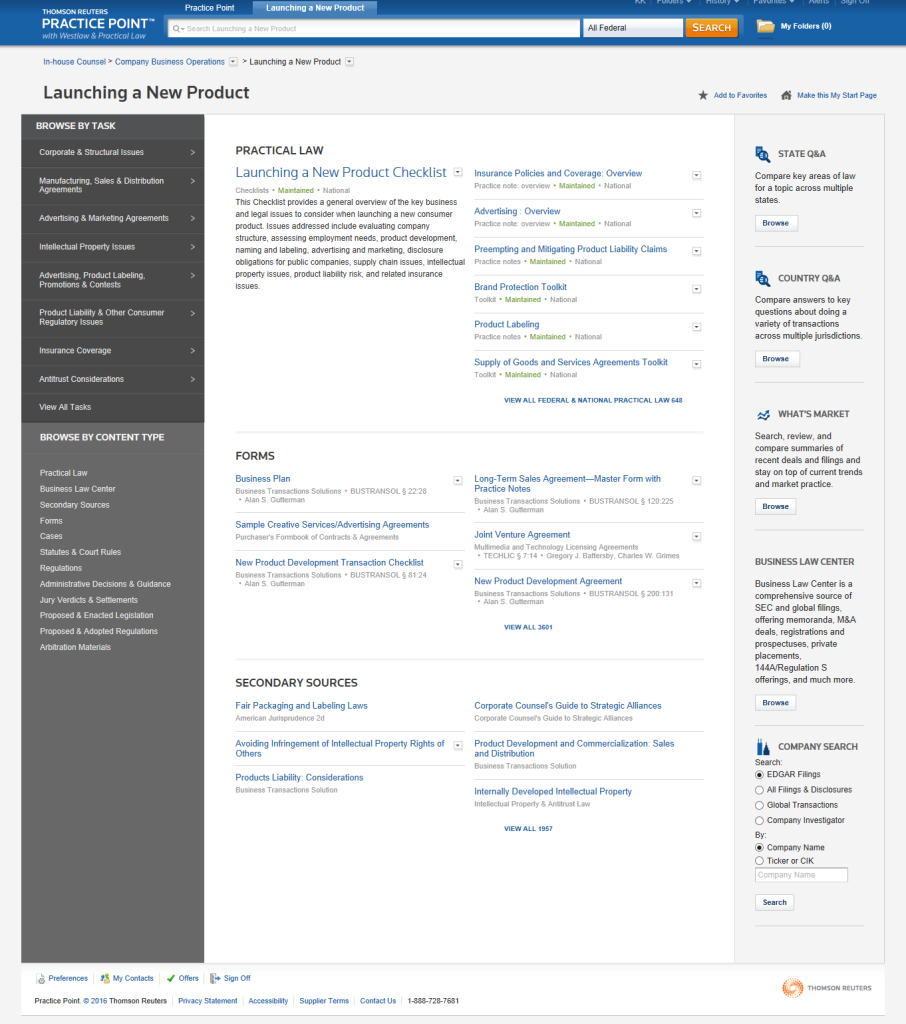Browse the Business Law Center

775,703
